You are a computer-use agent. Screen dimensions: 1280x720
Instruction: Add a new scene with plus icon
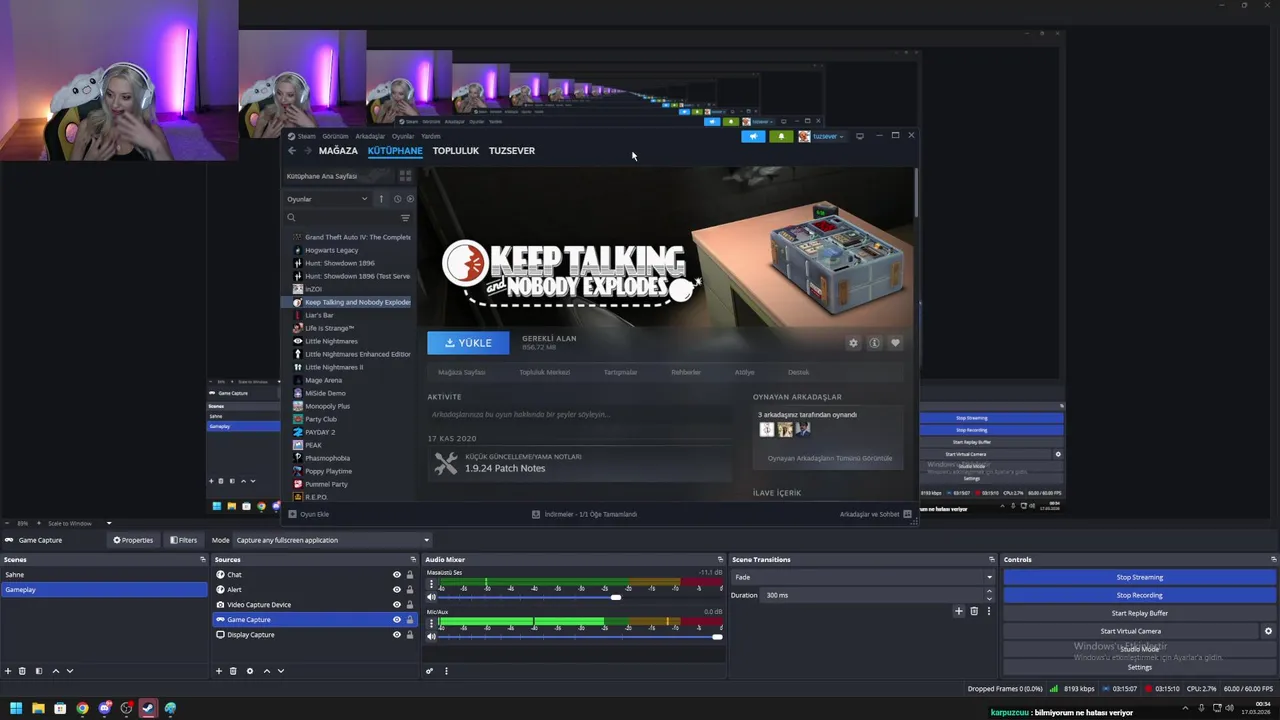point(8,671)
